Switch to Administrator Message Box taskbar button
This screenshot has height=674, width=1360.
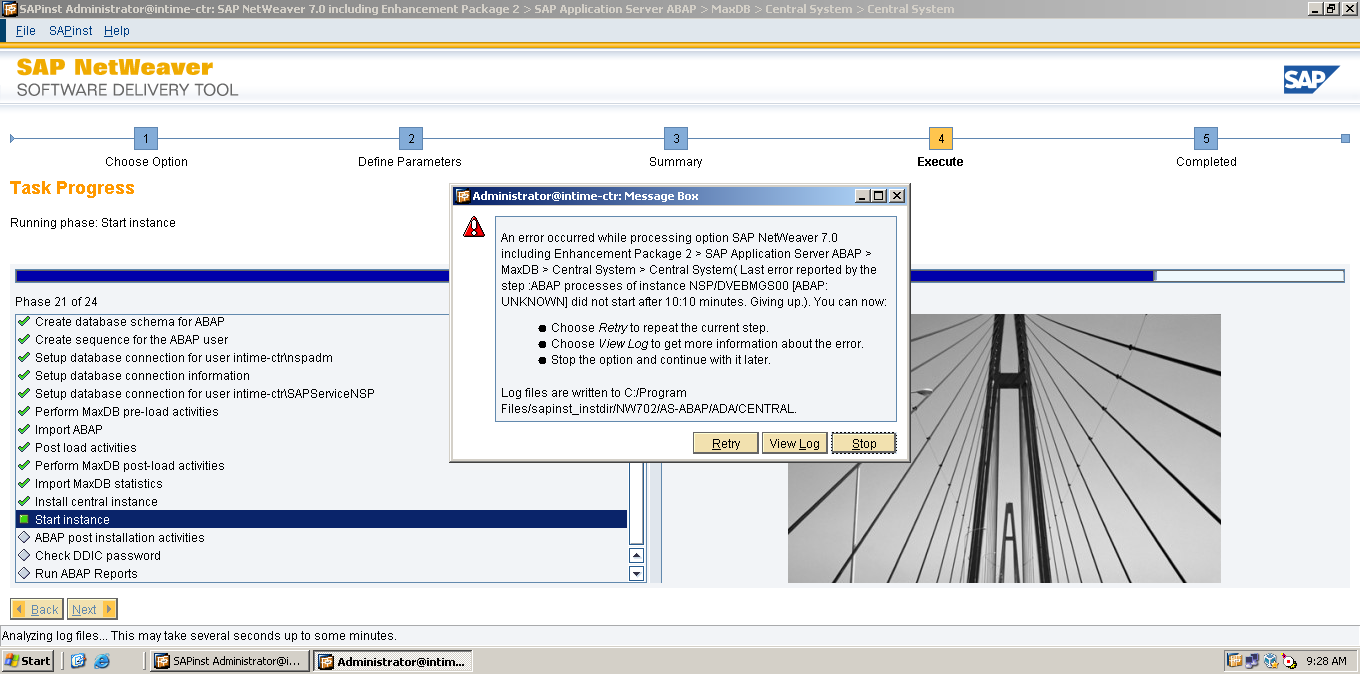[x=393, y=661]
